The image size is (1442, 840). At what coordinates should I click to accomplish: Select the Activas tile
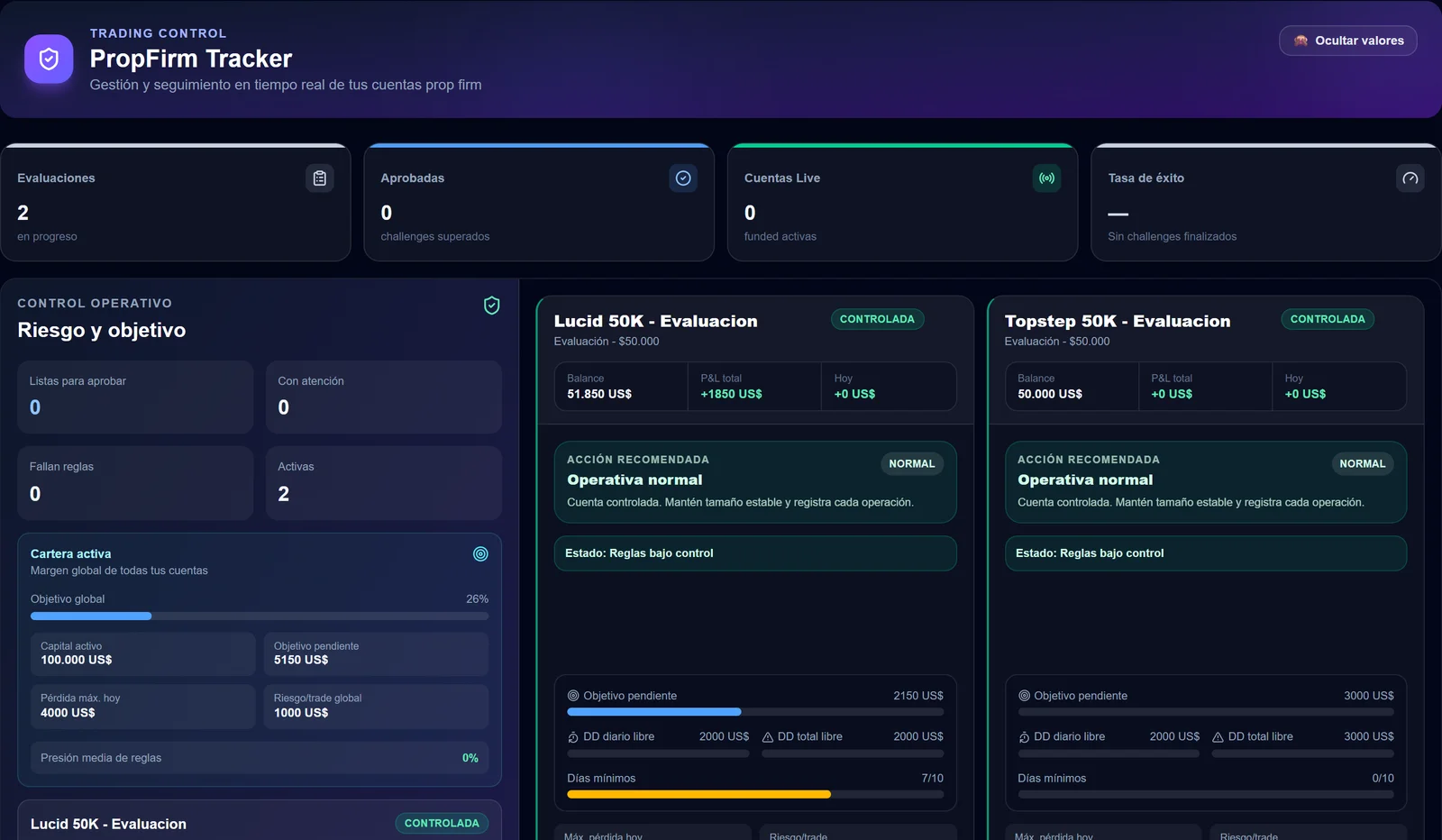[384, 483]
